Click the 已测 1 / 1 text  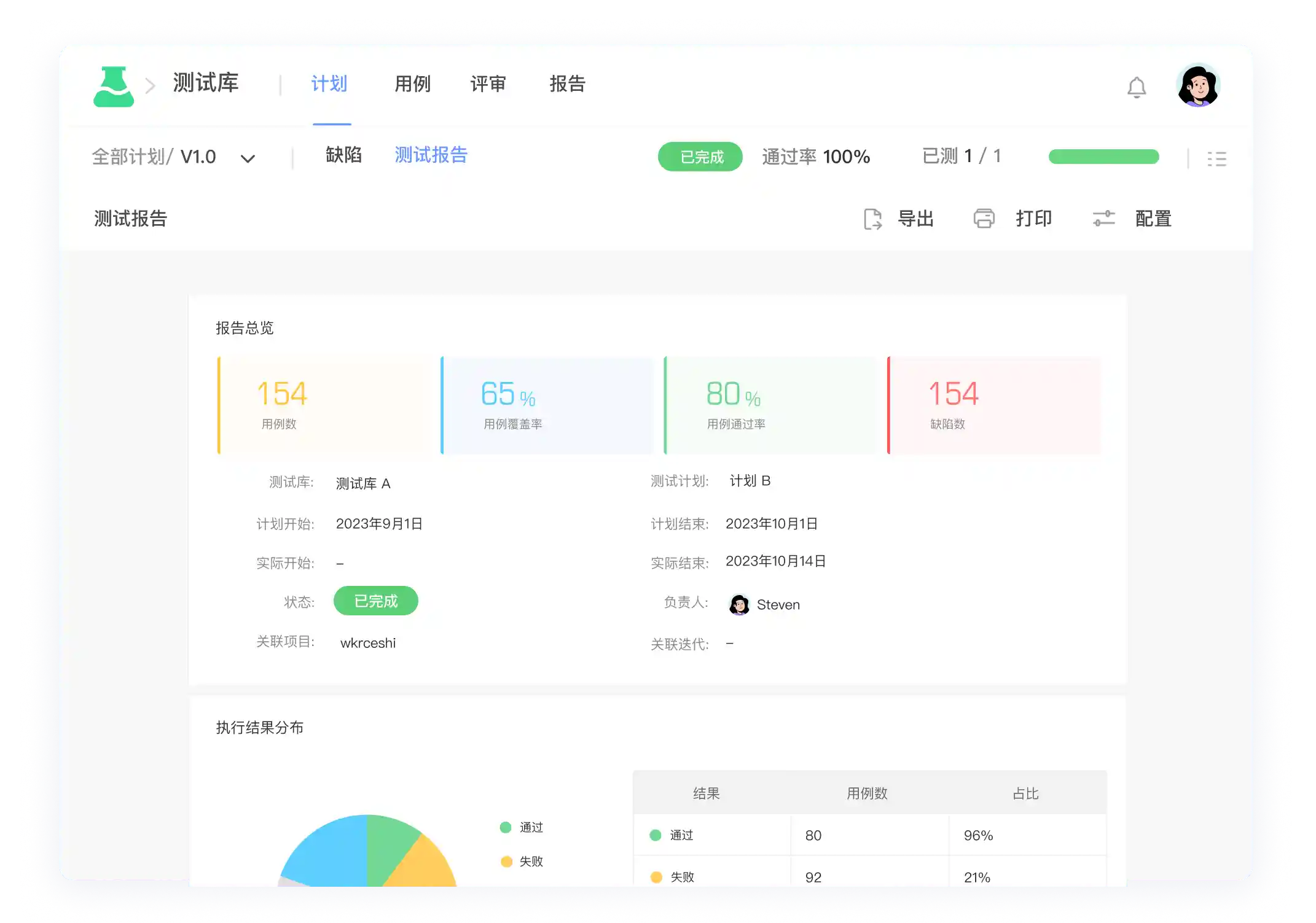tap(962, 156)
